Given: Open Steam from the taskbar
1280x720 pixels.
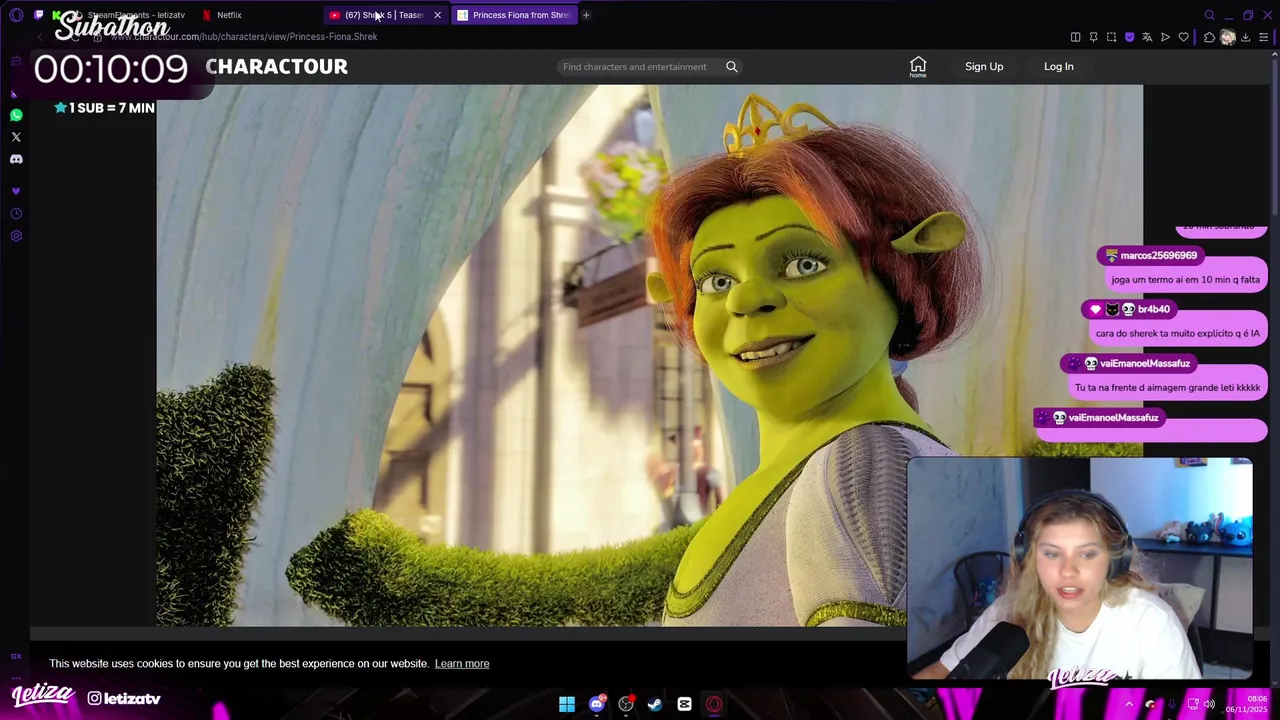Looking at the screenshot, I should point(655,704).
